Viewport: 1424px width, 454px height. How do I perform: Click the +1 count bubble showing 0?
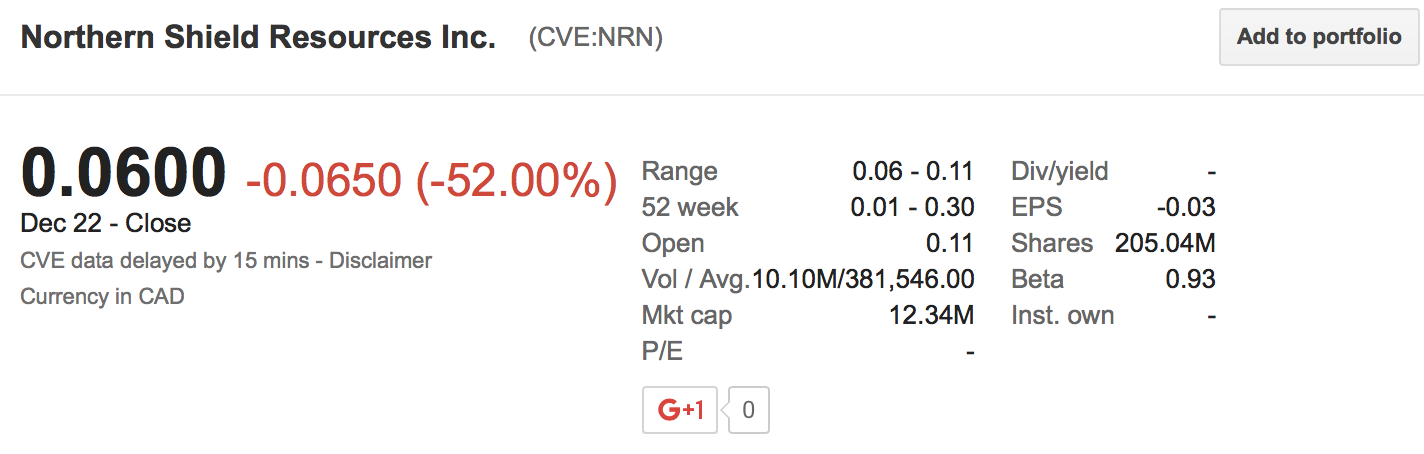(749, 409)
